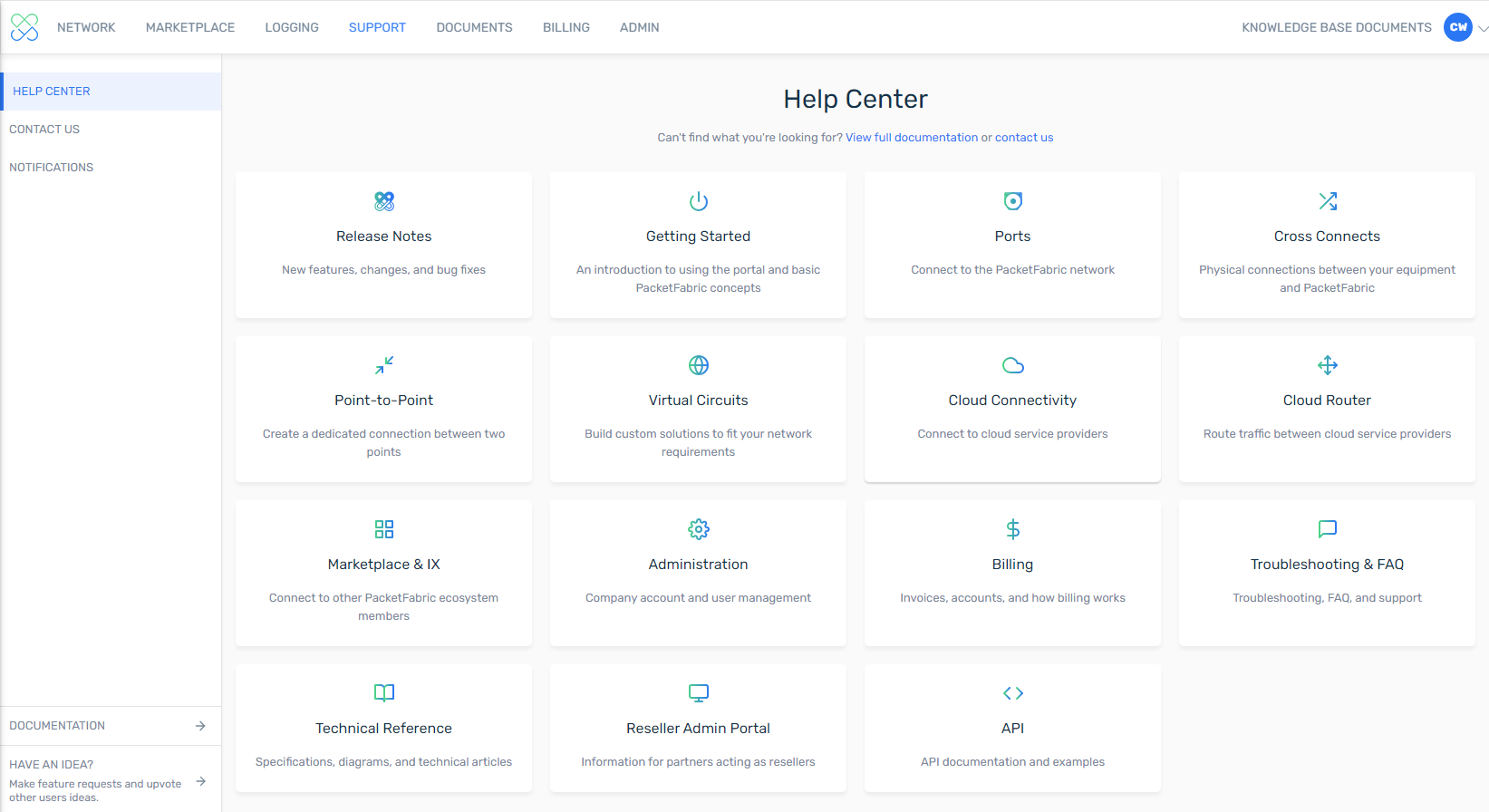This screenshot has width=1489, height=812.
Task: Open the Have an Idea sidebar link
Action: click(111, 779)
